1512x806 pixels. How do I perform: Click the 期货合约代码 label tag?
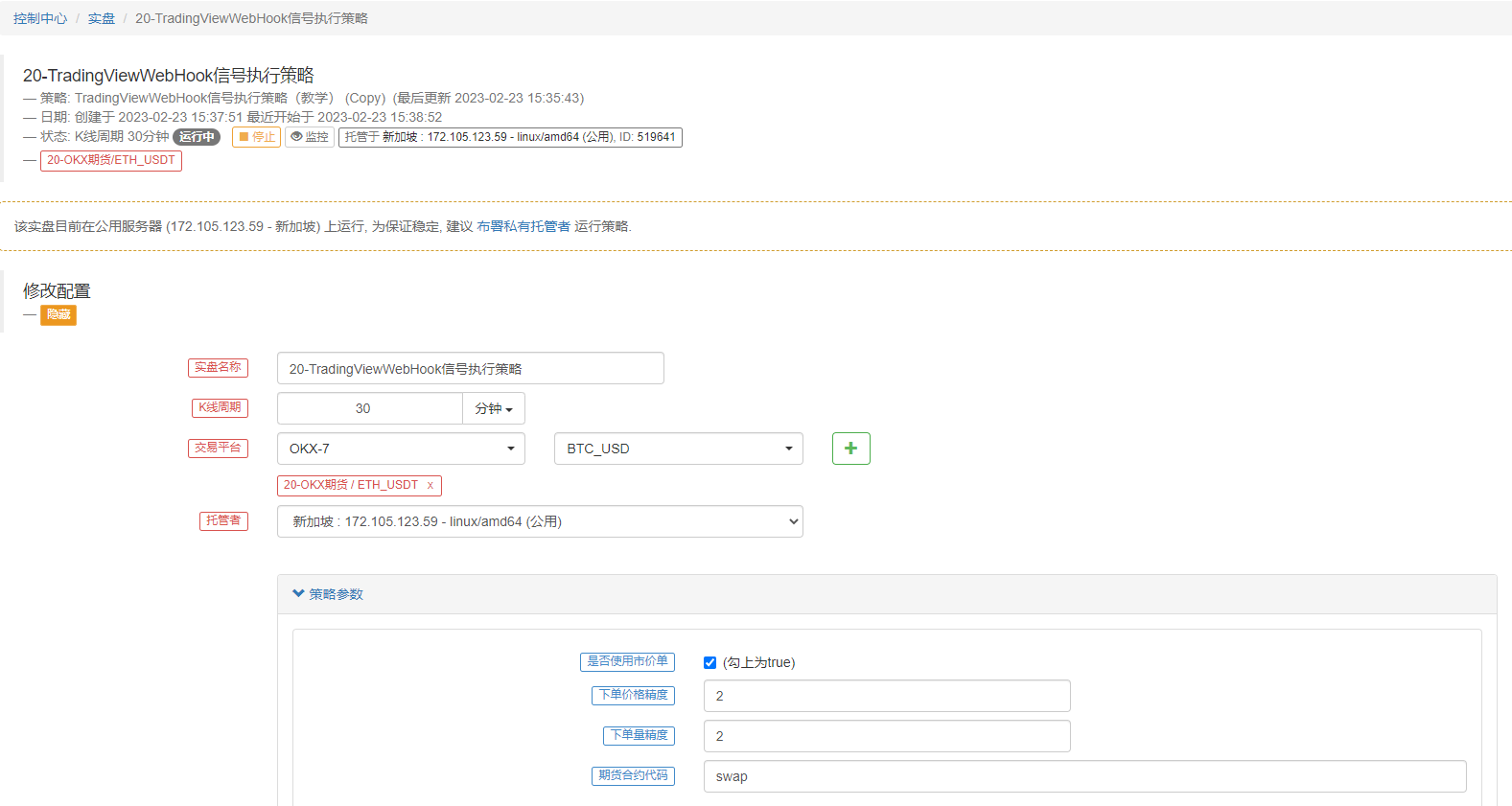(x=634, y=776)
